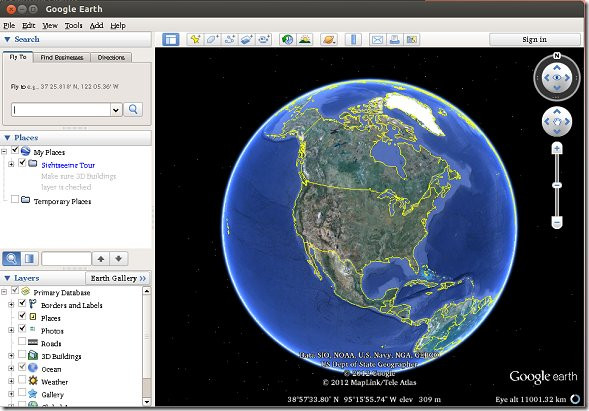Click the View in Google Maps icon
Viewport: 589px width, 411px height.
[412, 39]
